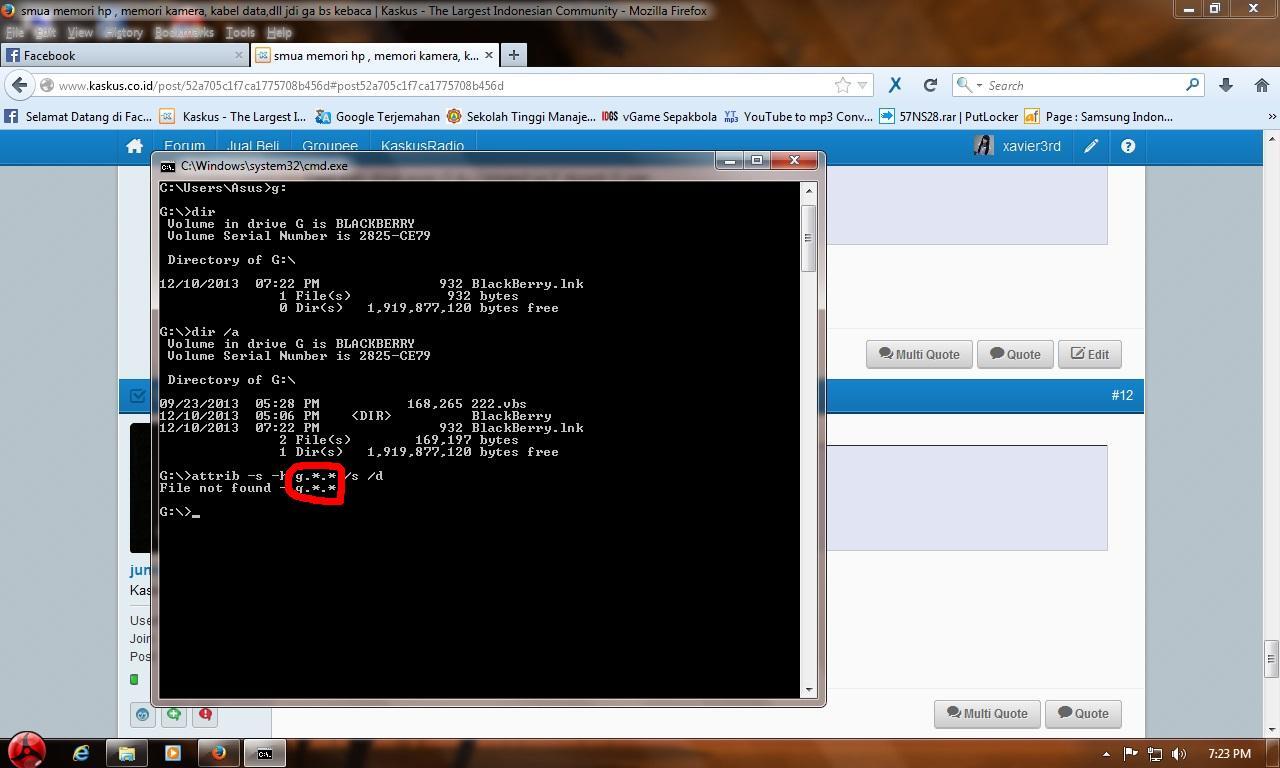Open a new tab with plus button
1280x768 pixels.
tap(513, 55)
